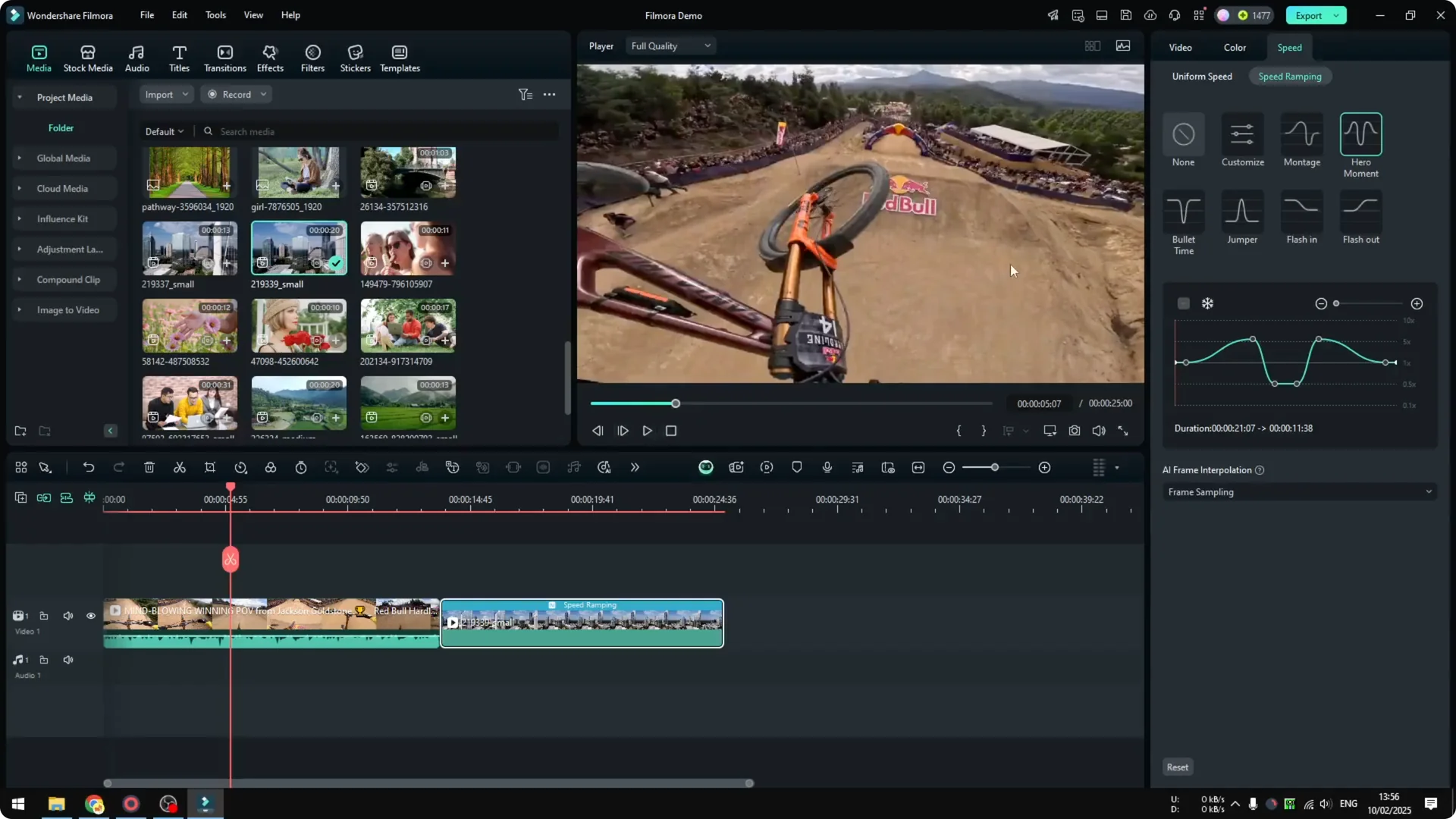Open the Templates panel

point(399,57)
